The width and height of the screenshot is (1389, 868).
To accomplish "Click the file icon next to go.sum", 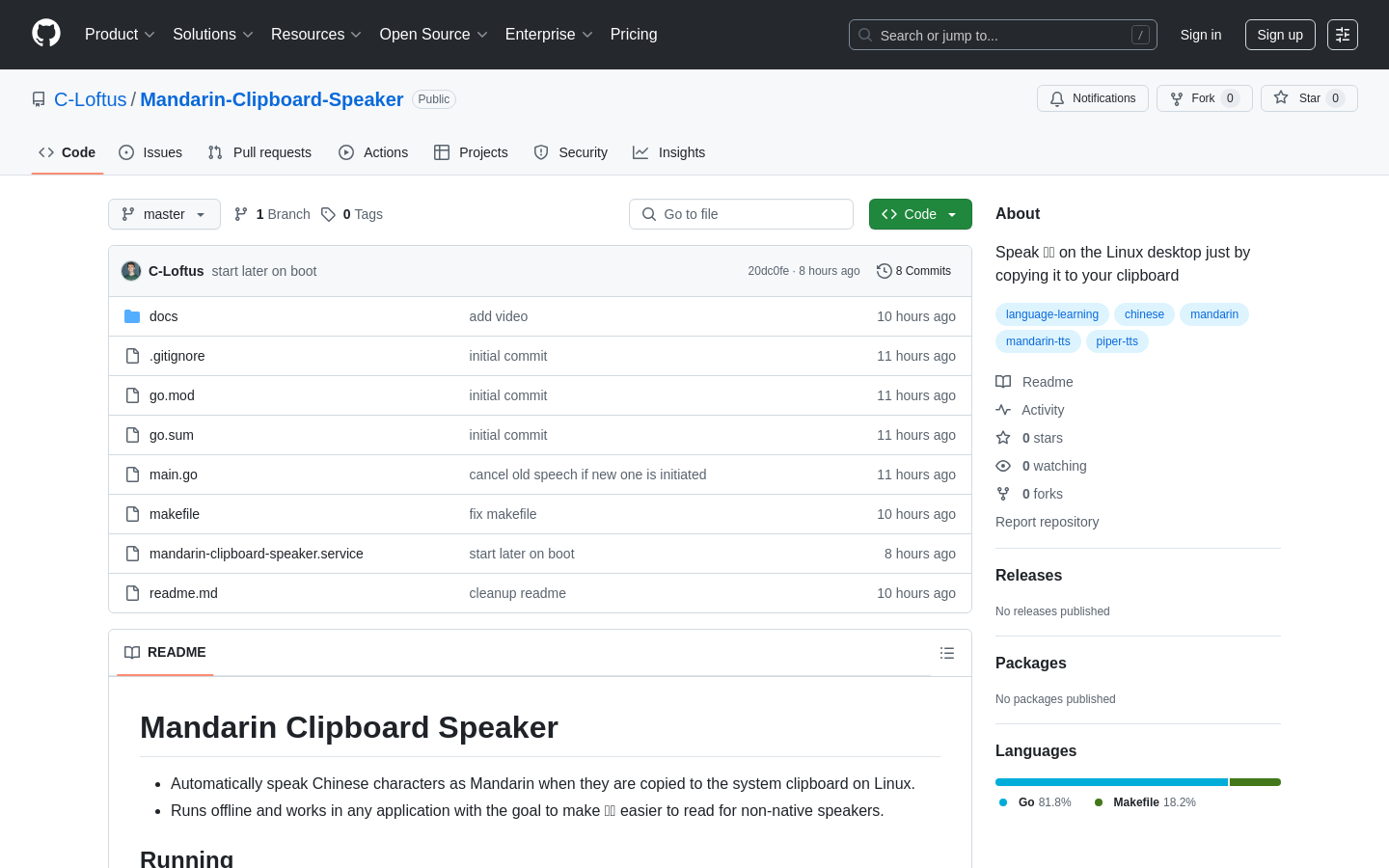I will [132, 435].
